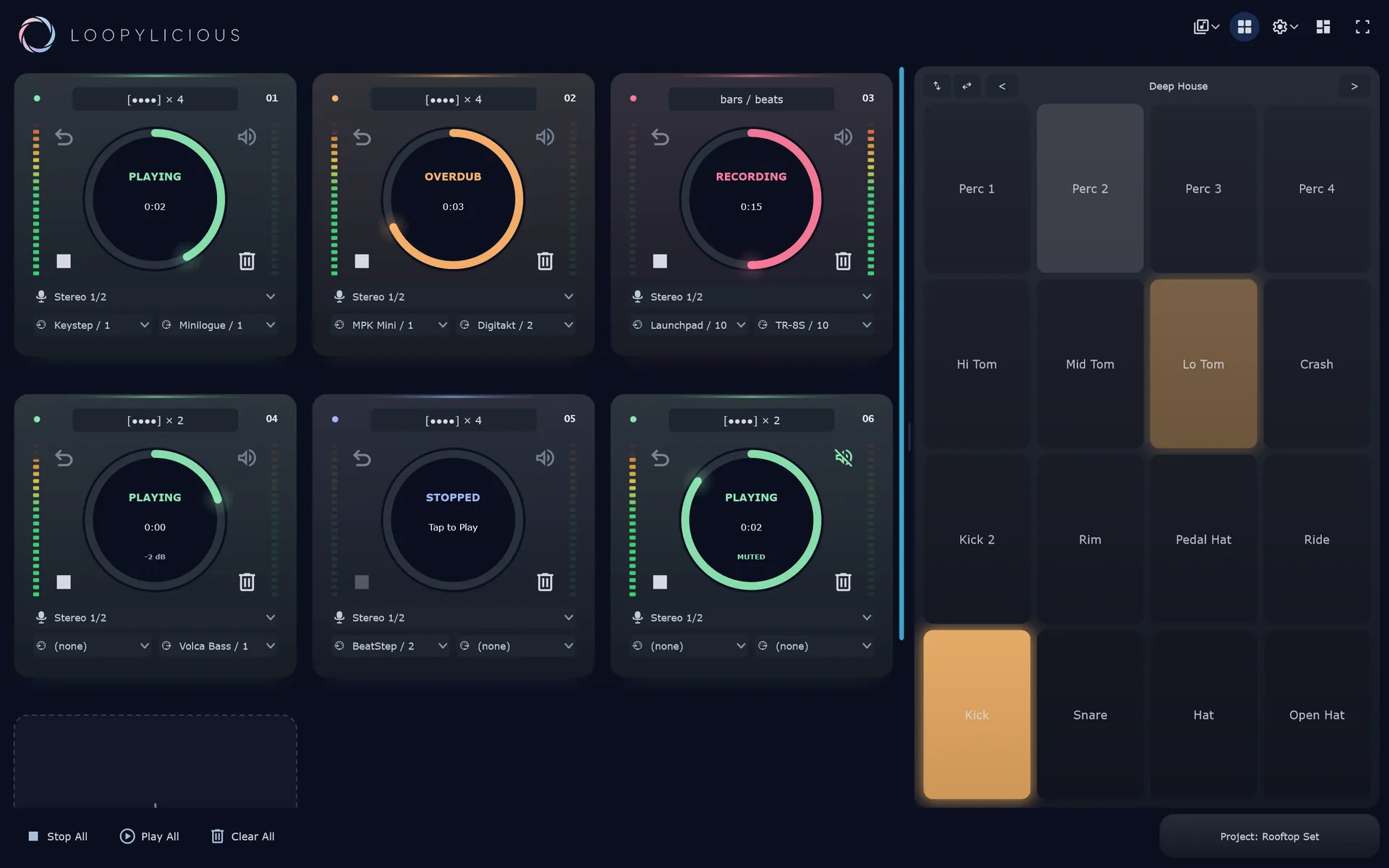Image resolution: width=1389 pixels, height=868 pixels.
Task: Delete loop 06 trash icon
Action: pyautogui.click(x=843, y=582)
